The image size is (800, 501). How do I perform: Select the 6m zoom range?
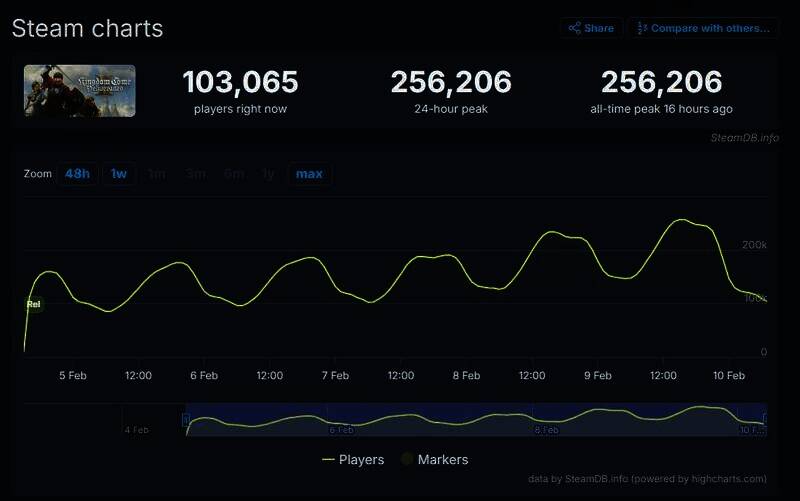pos(234,174)
